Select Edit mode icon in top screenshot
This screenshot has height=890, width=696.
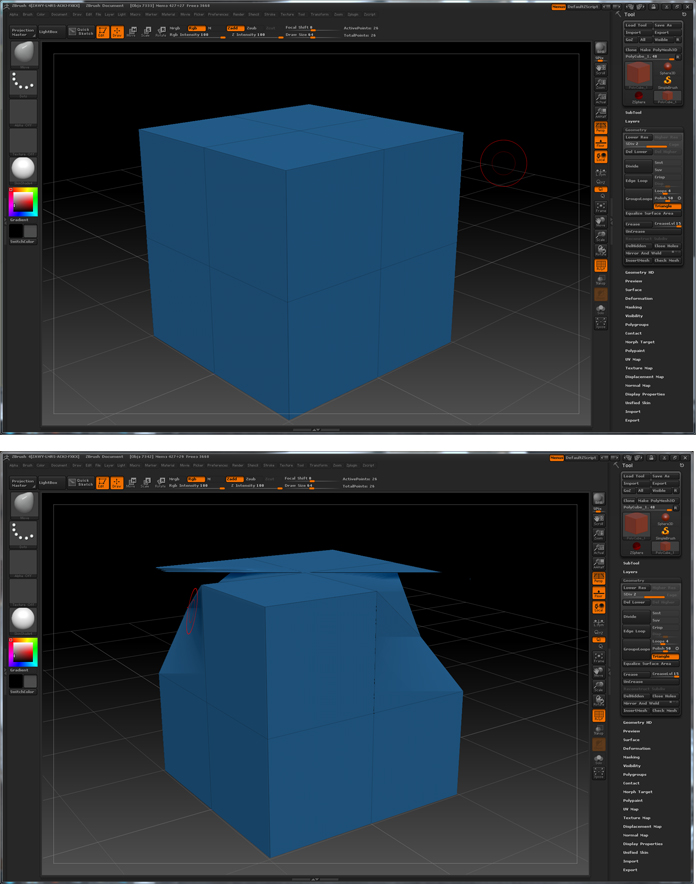tap(102, 32)
